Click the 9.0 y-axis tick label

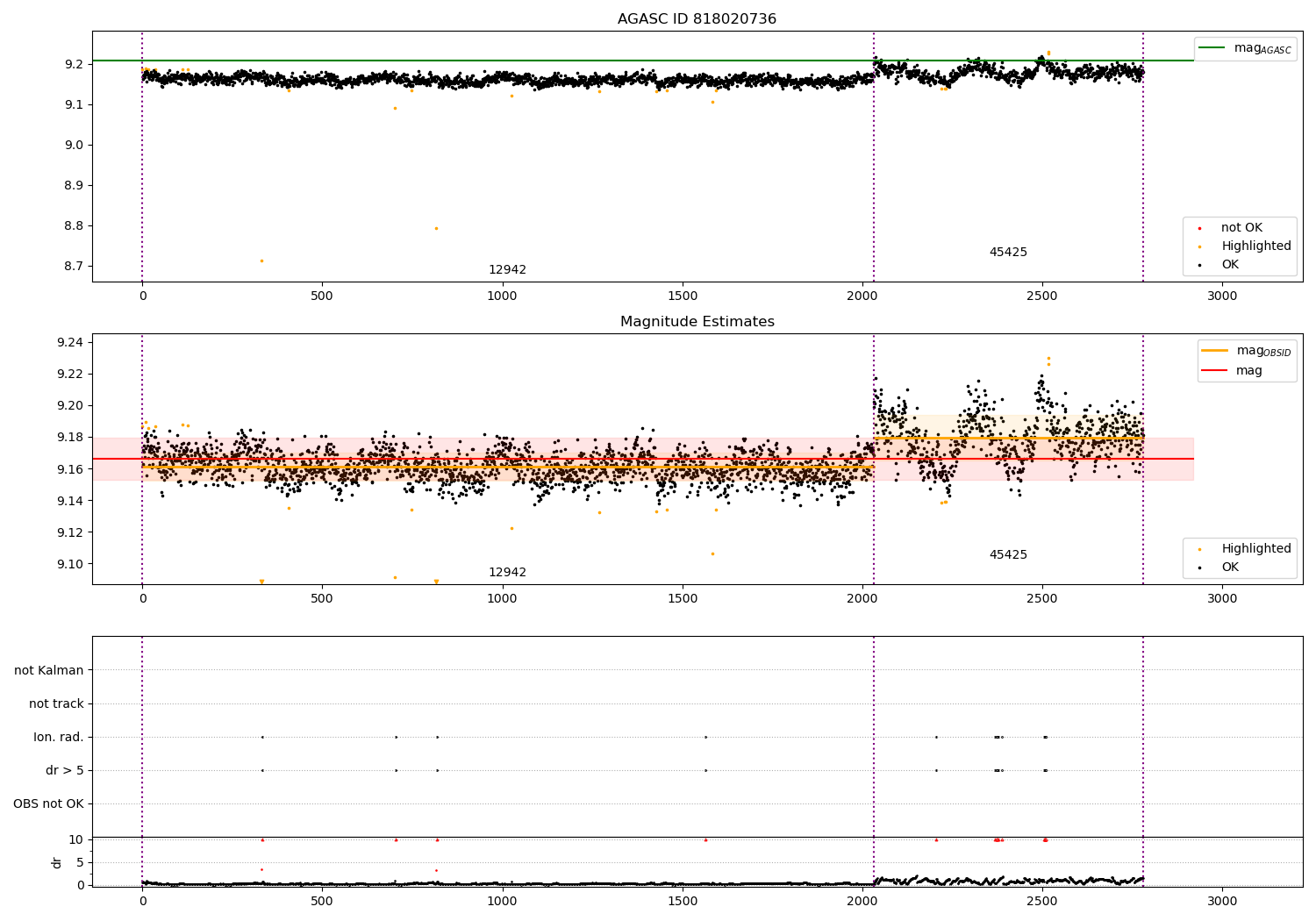(74, 146)
